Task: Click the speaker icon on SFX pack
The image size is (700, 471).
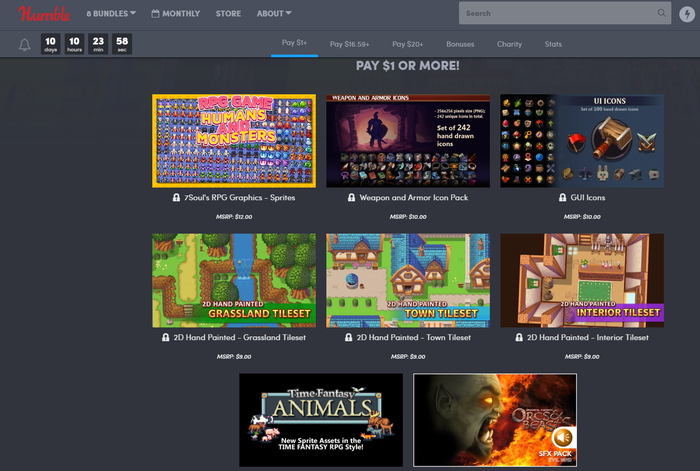Action: 562,437
